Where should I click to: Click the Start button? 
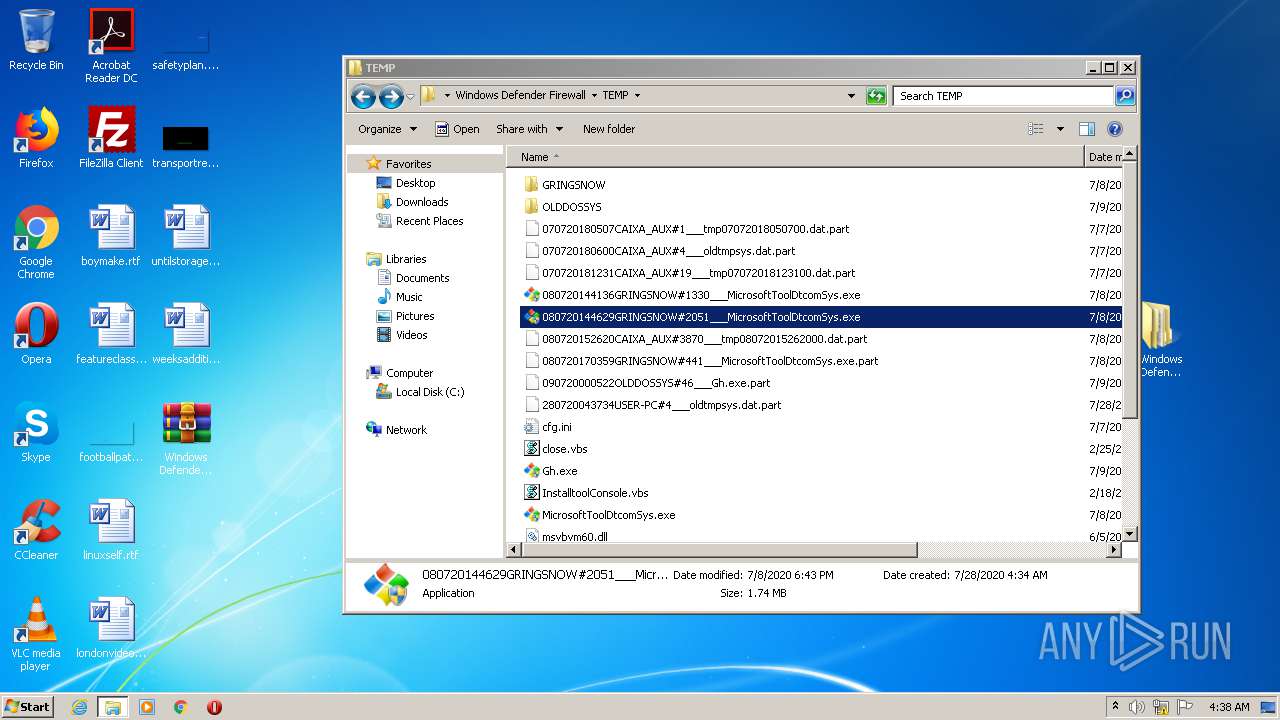click(x=28, y=706)
